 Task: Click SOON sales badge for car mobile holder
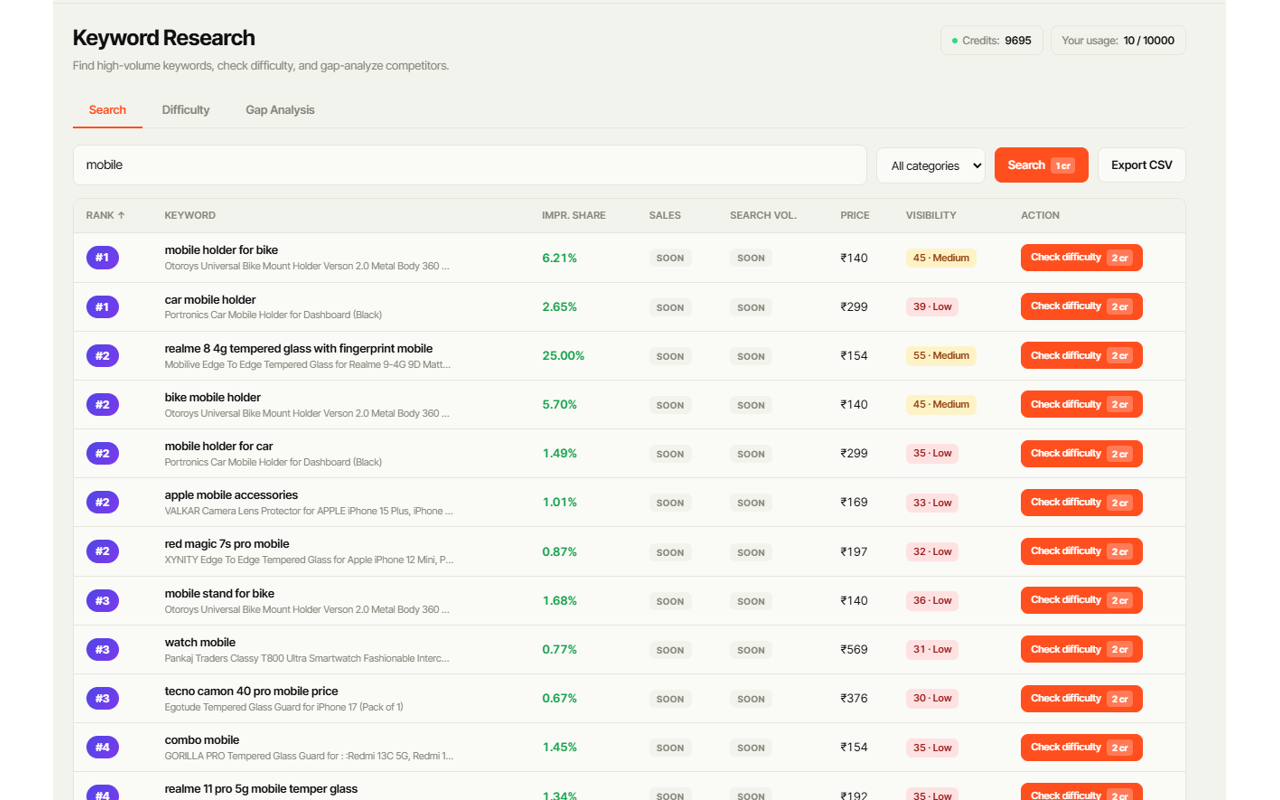click(x=670, y=307)
